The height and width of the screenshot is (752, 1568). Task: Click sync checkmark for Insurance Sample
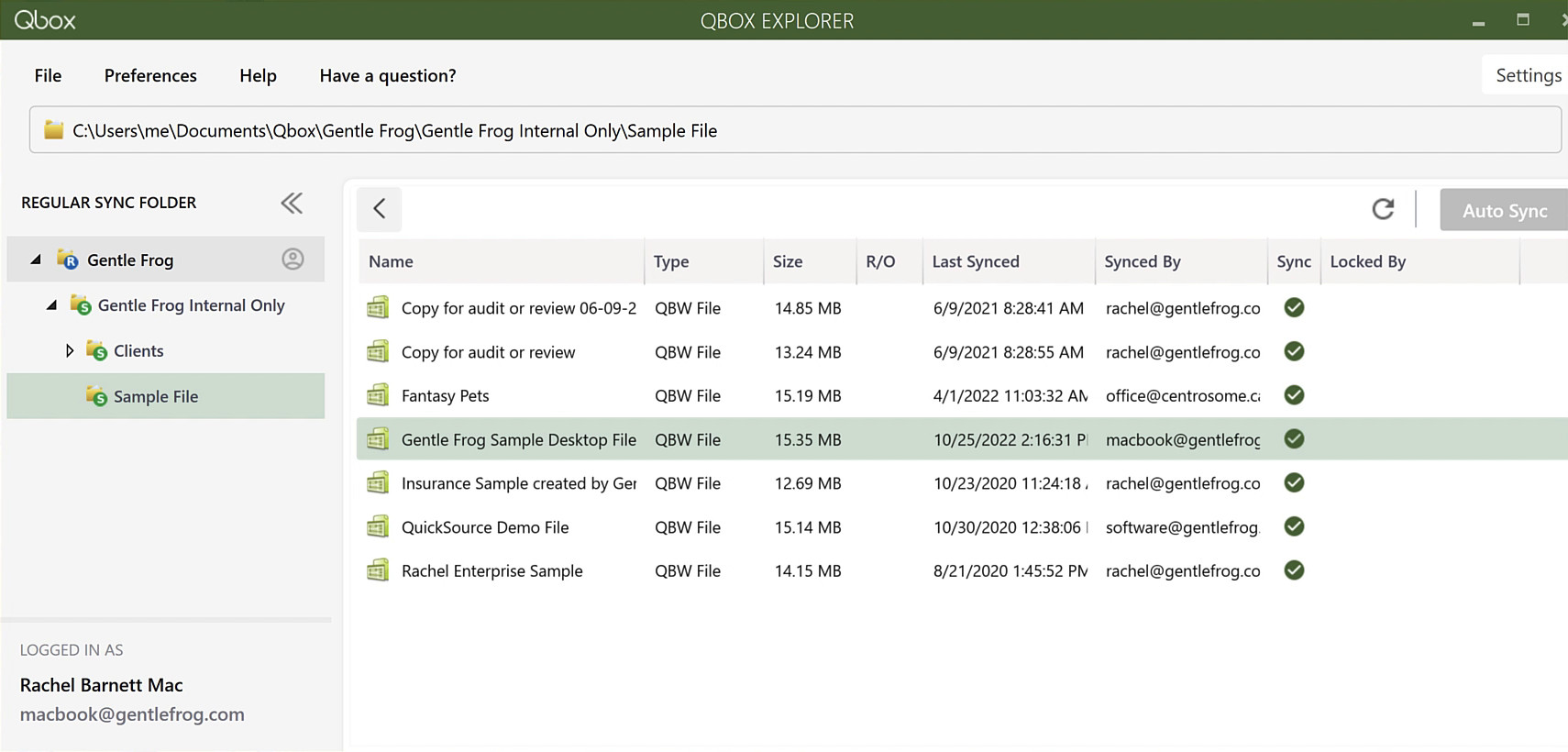[1294, 482]
